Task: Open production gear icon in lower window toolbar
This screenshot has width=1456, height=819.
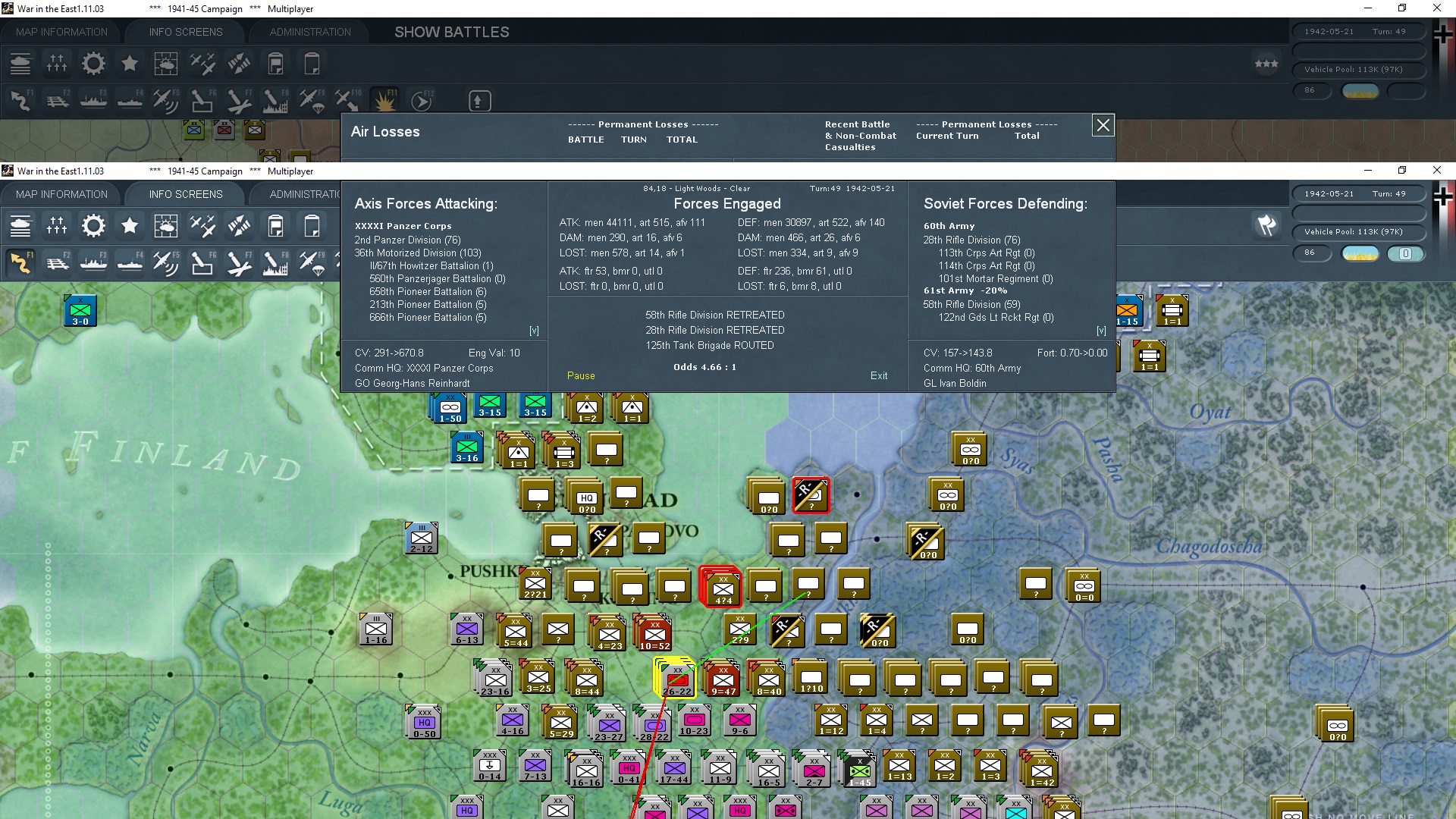Action: (x=93, y=226)
